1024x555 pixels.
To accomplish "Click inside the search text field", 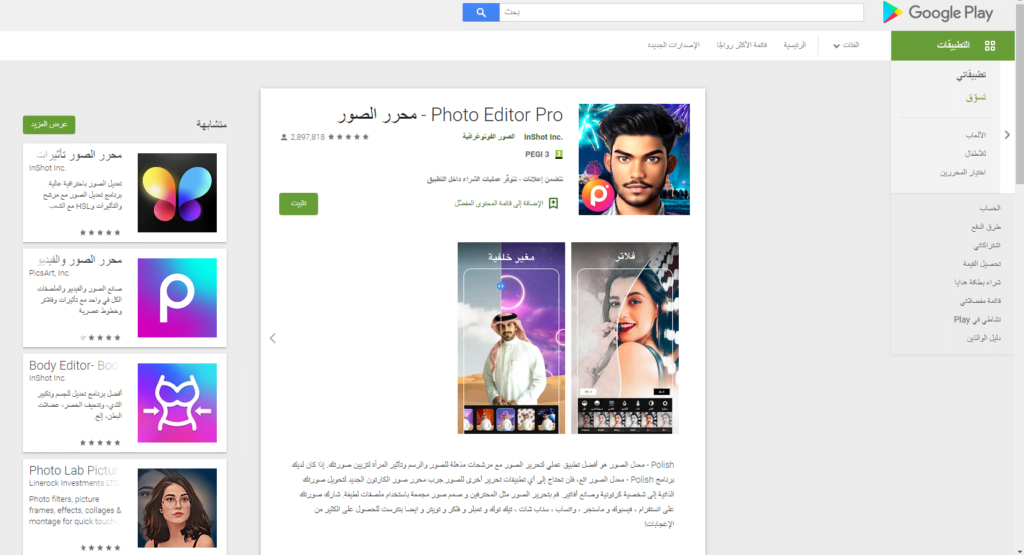I will pyautogui.click(x=680, y=12).
